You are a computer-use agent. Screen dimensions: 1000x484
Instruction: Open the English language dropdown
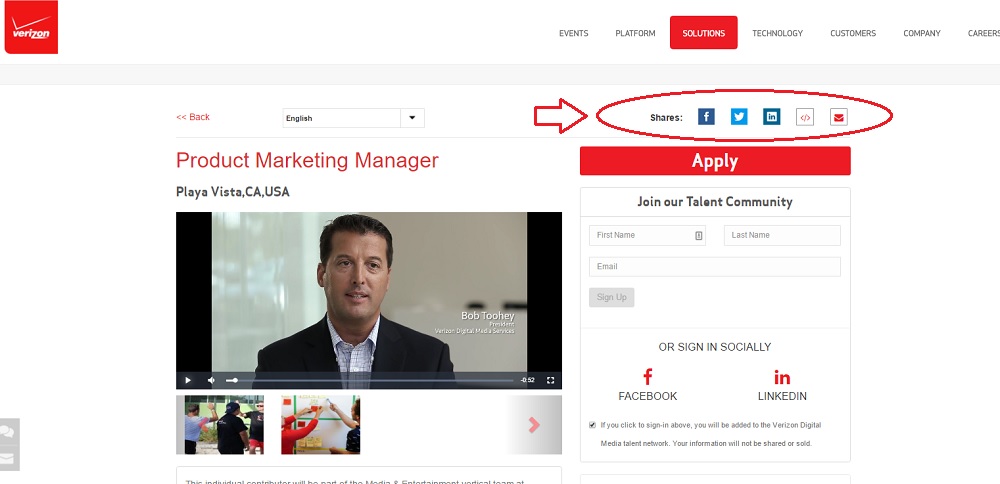[x=353, y=118]
